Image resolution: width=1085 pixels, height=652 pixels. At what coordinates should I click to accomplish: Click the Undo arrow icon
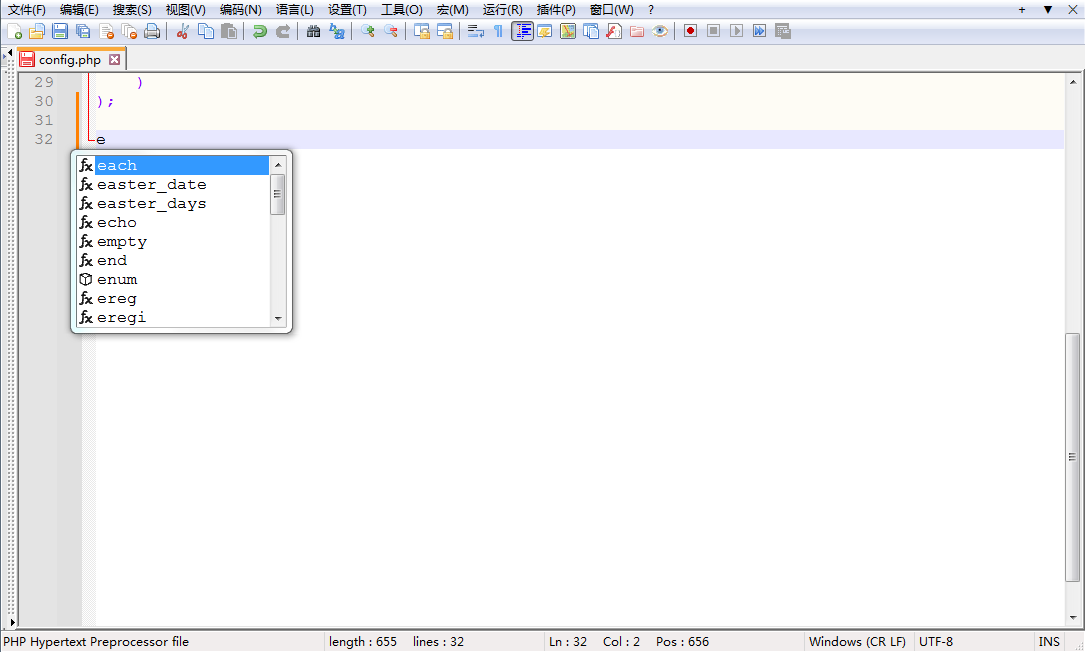coord(259,31)
